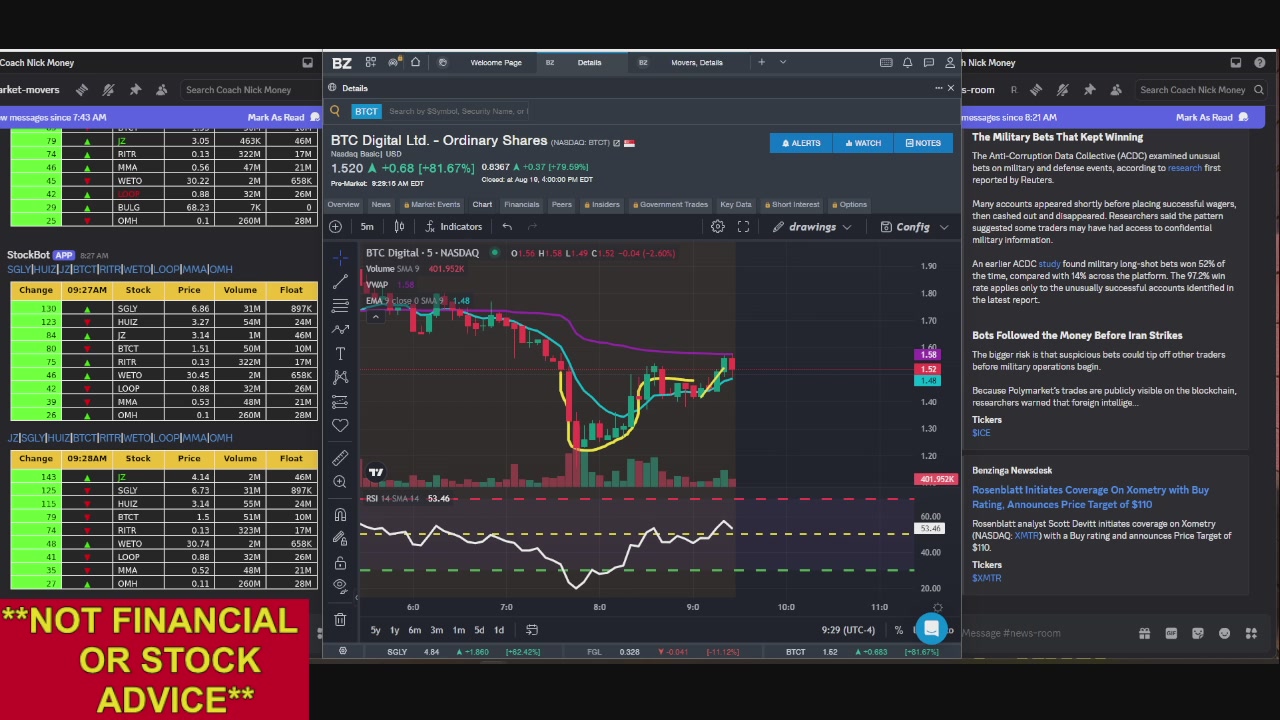Open Discord pinned messages in news-room
The width and height of the screenshot is (1280, 720).
click(1089, 90)
